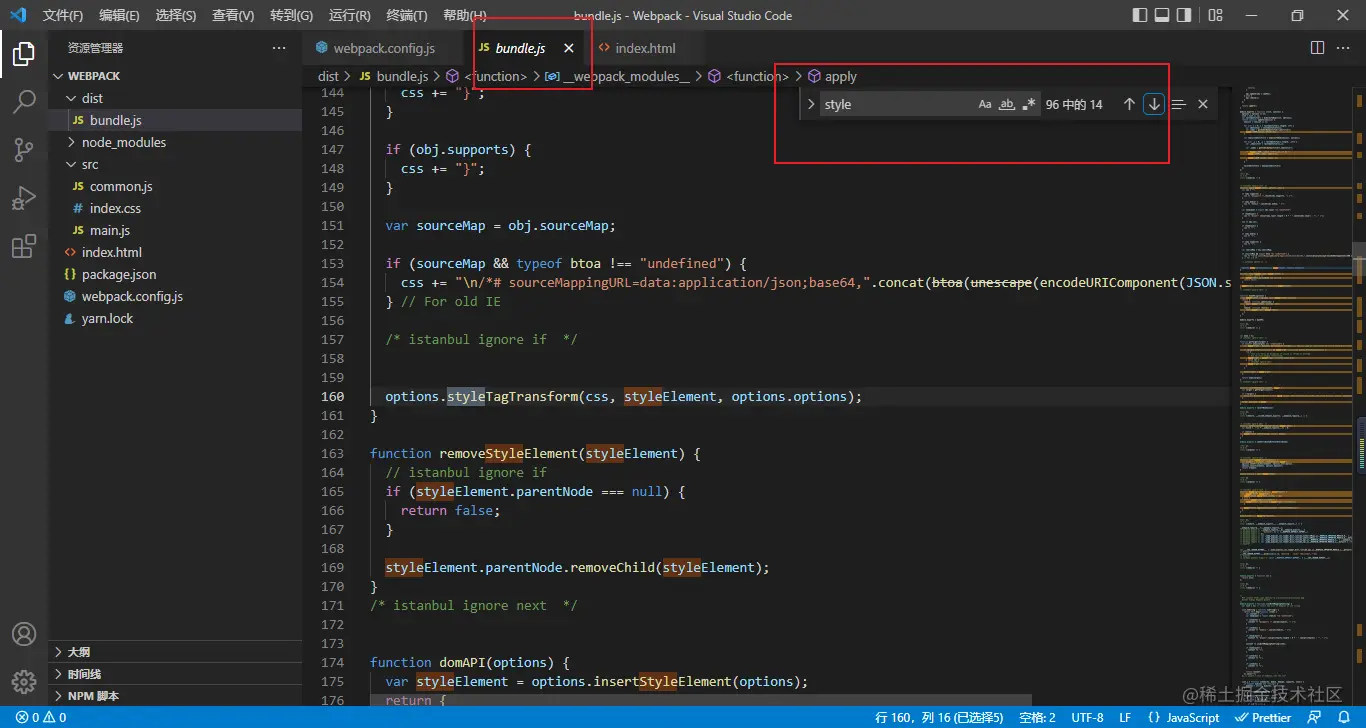Select __webpack_modules__ in the breadcrumb
This screenshot has height=728, width=1366.
coord(626,76)
